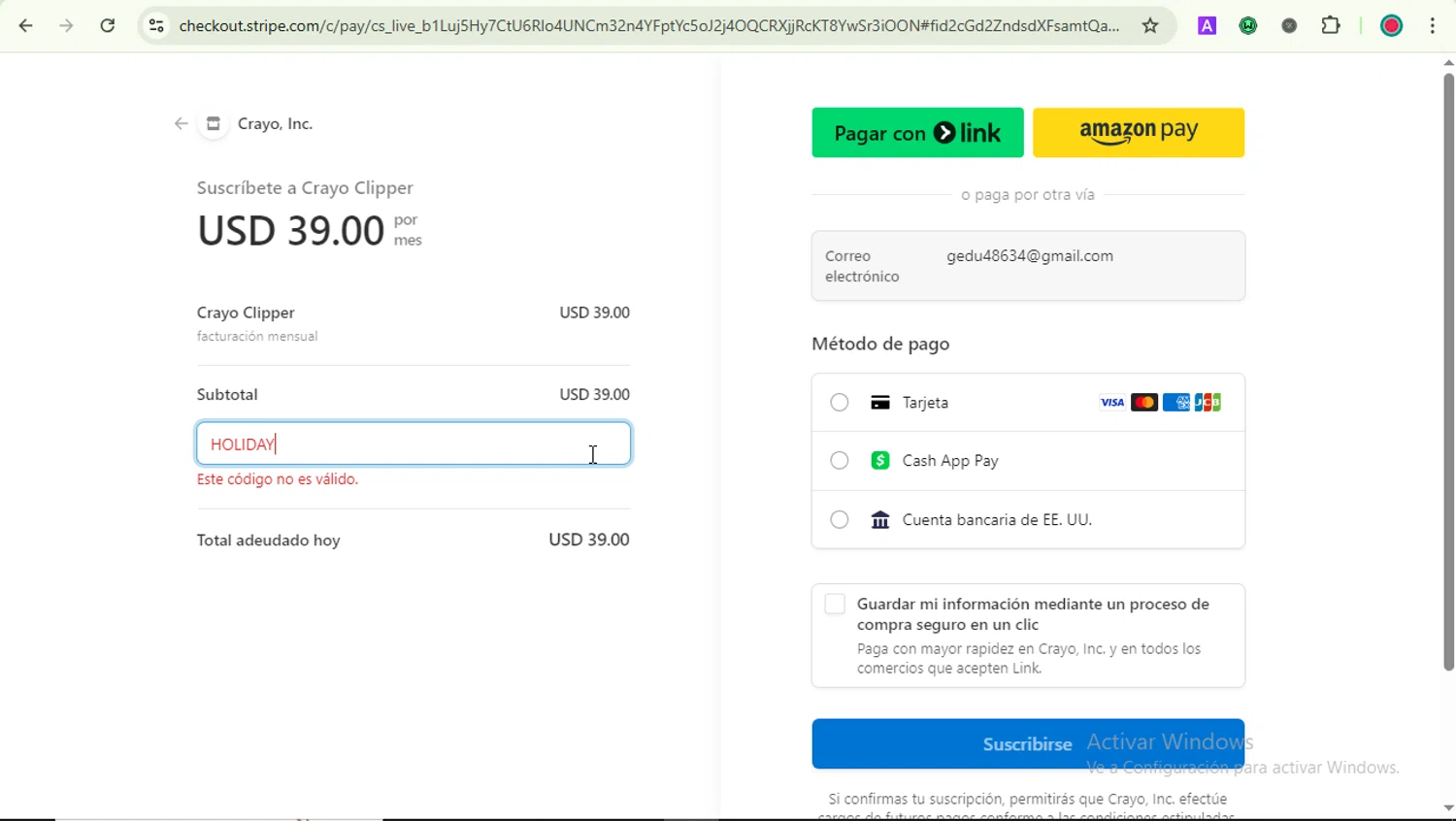Click the Subtotal label

tap(227, 395)
